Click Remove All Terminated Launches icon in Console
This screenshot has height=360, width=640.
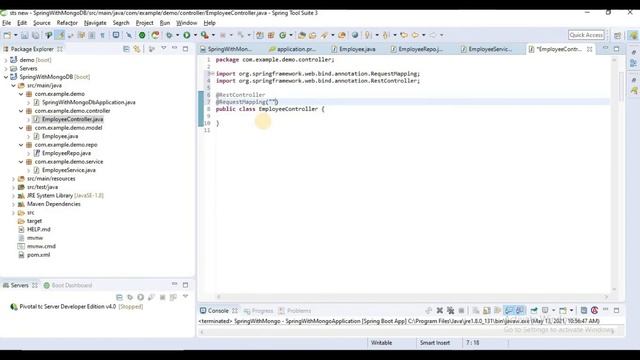(x=451, y=311)
